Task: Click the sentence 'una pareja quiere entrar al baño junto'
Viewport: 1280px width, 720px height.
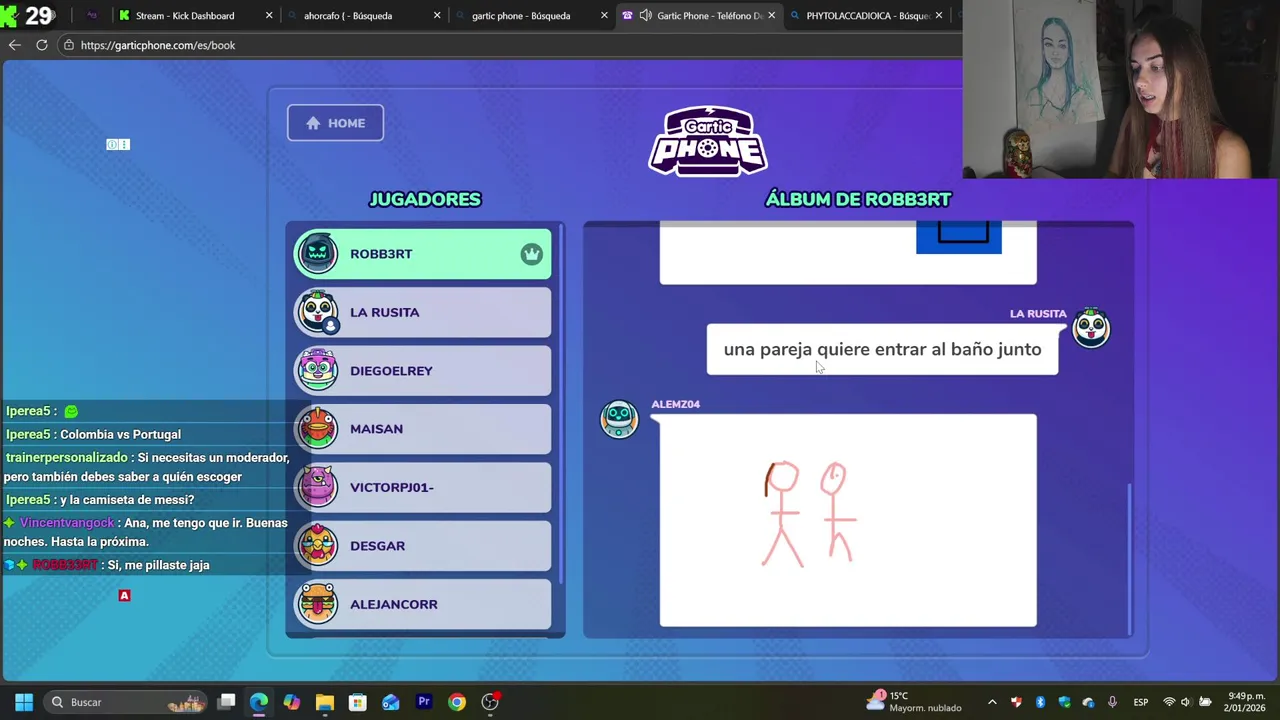Action: point(882,349)
